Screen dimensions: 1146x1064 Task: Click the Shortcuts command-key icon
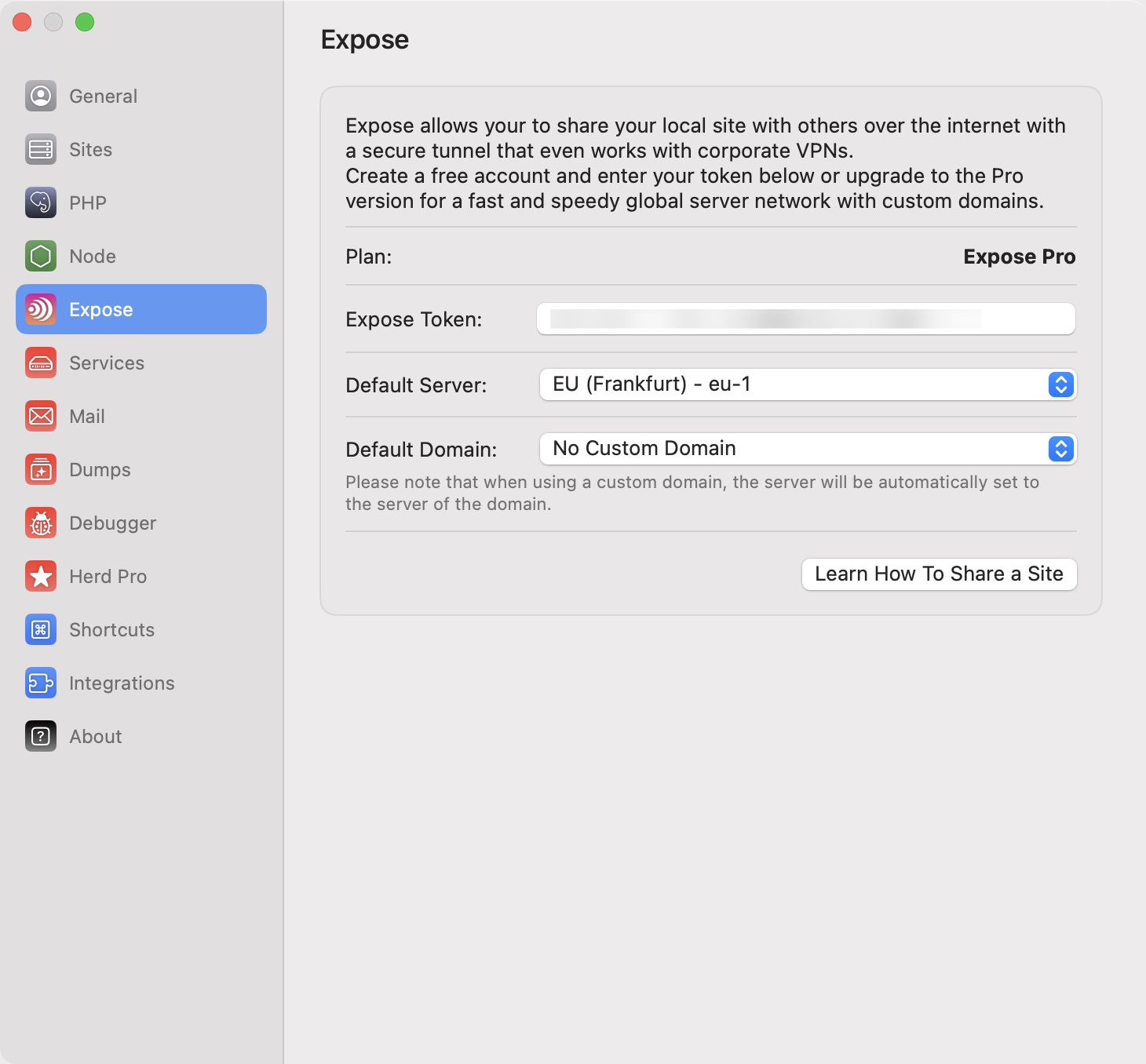tap(41, 629)
